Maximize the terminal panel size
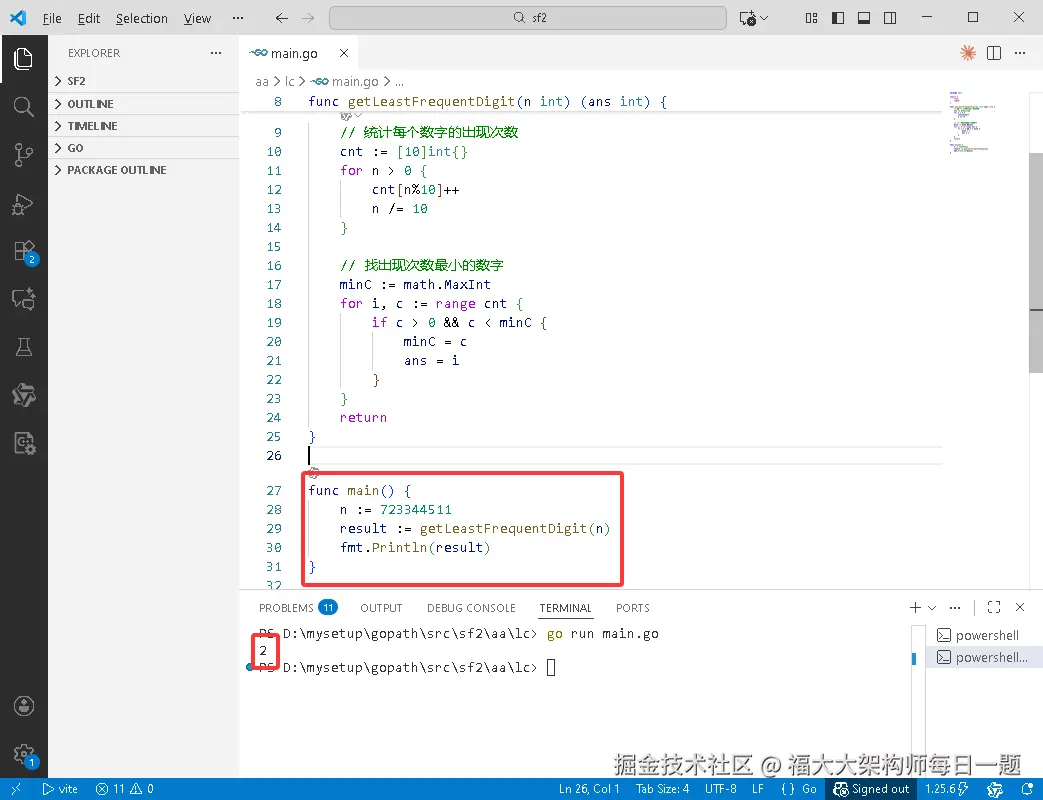The image size is (1043, 800). click(994, 607)
